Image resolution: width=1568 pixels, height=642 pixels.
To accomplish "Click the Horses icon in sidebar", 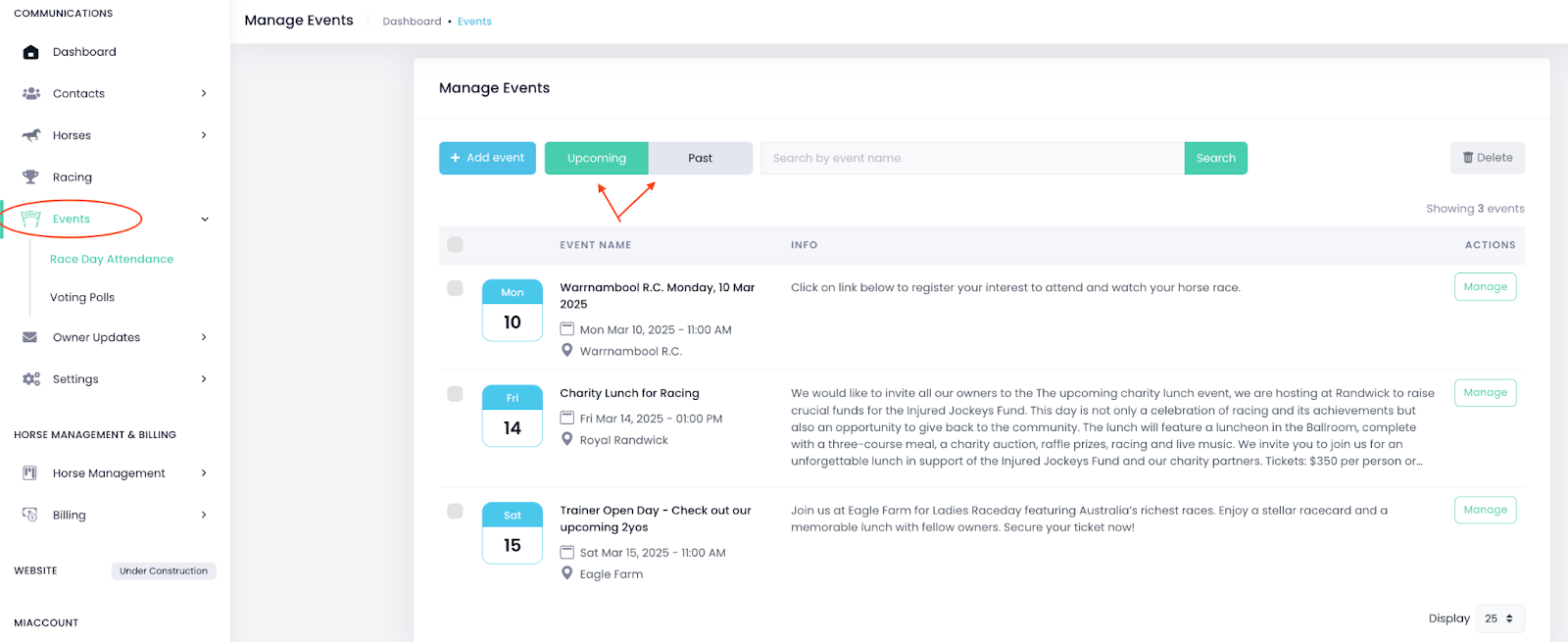I will pyautogui.click(x=31, y=135).
